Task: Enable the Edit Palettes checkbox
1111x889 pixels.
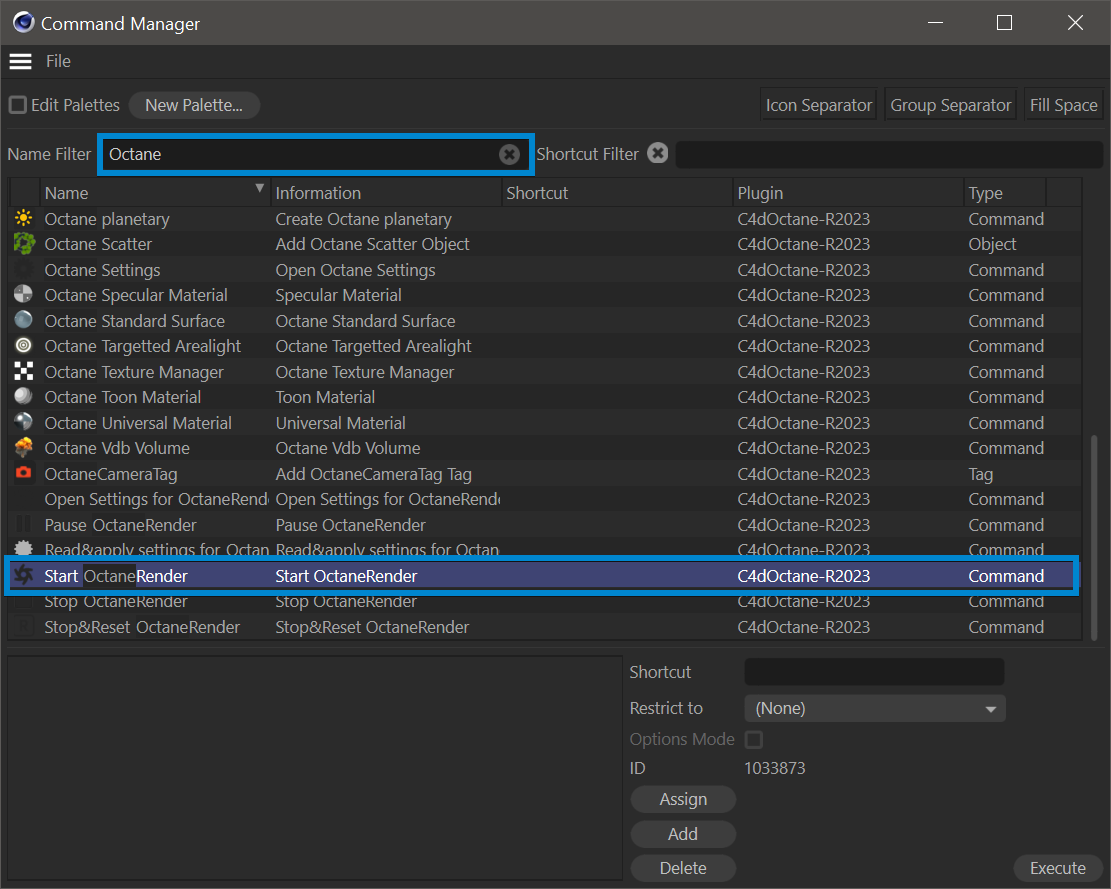Action: pos(18,105)
